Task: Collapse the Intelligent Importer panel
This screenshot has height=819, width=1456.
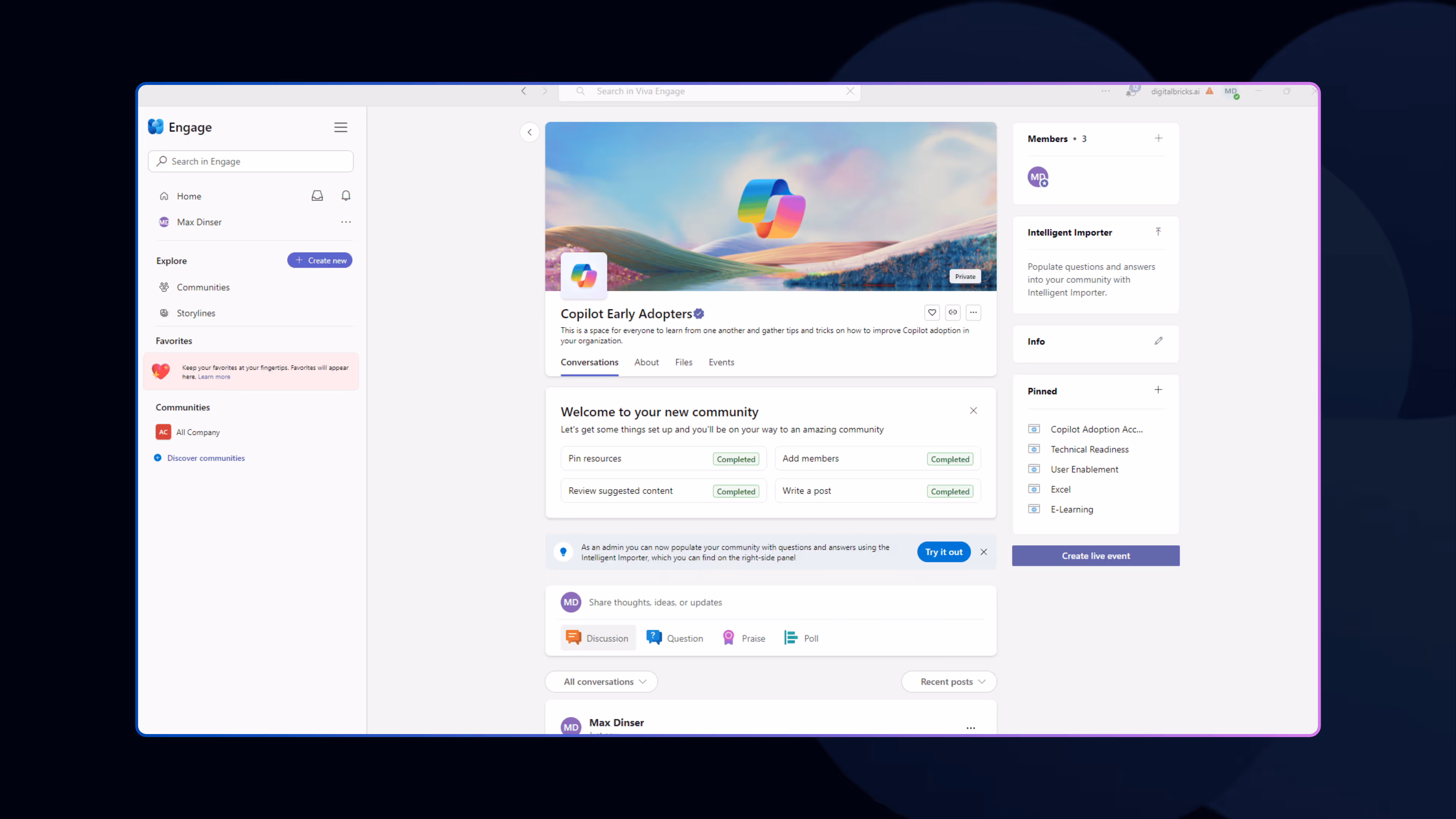Action: point(1158,232)
